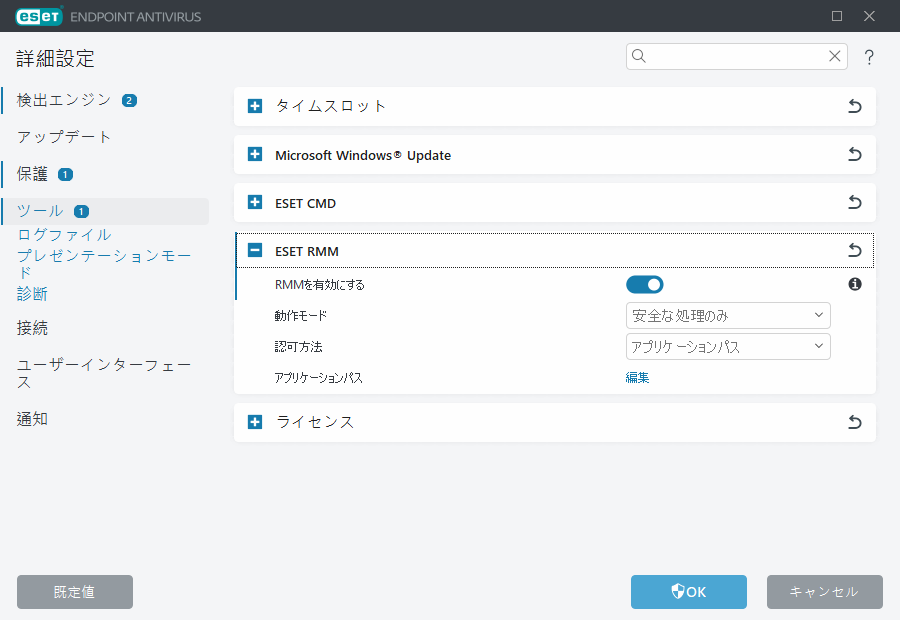Confirm settings with the OK button
Viewport: 900px width, 620px height.
click(x=688, y=592)
